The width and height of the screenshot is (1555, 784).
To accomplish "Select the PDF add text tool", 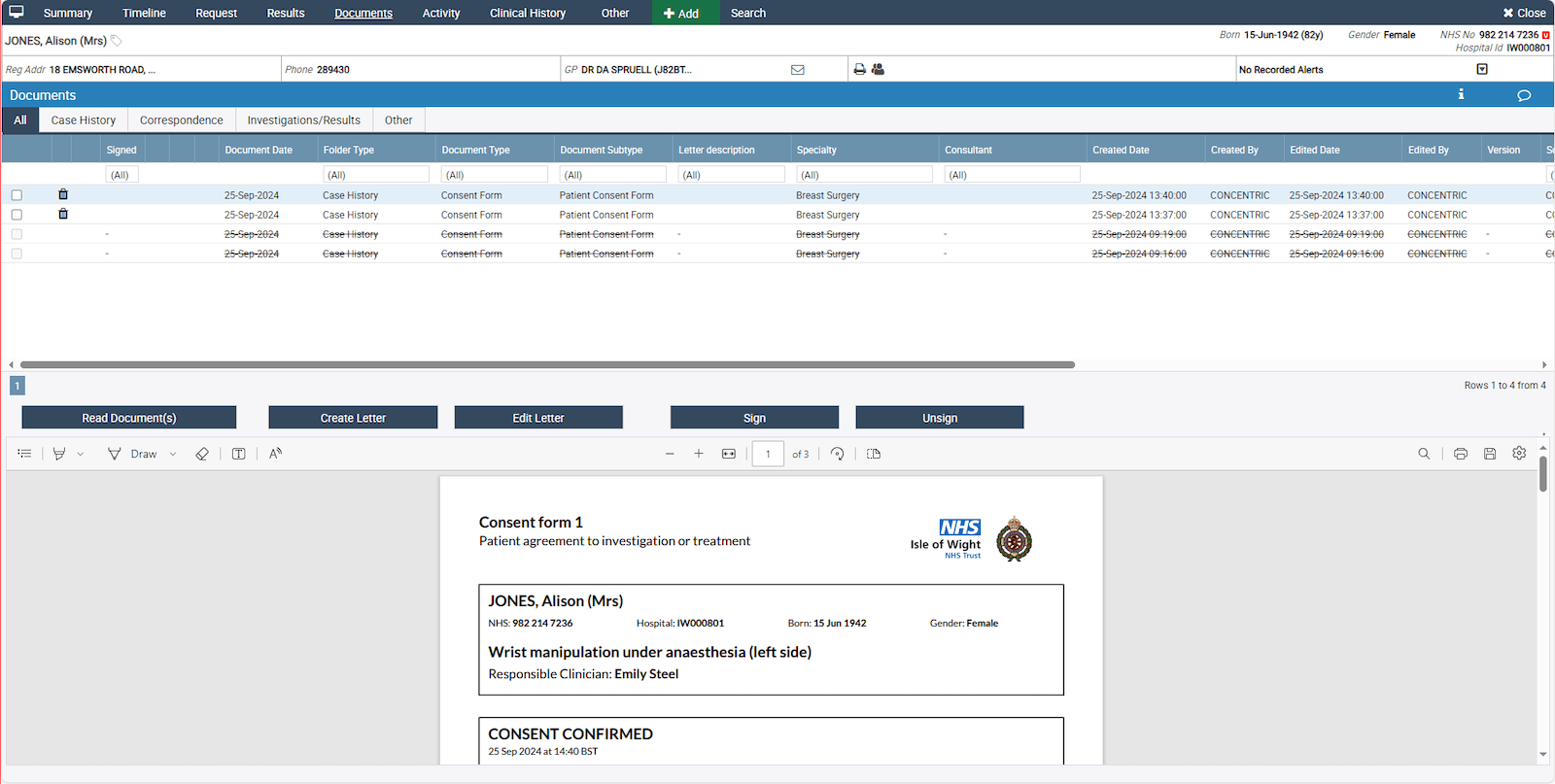I will 238,454.
